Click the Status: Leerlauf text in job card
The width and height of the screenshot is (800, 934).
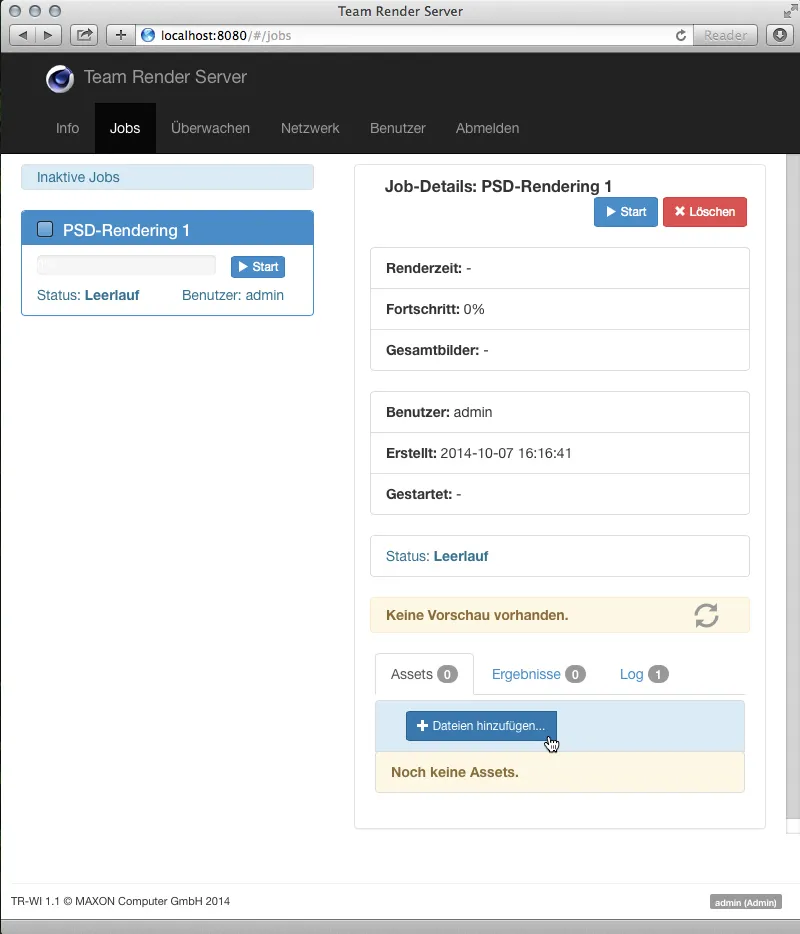[88, 295]
